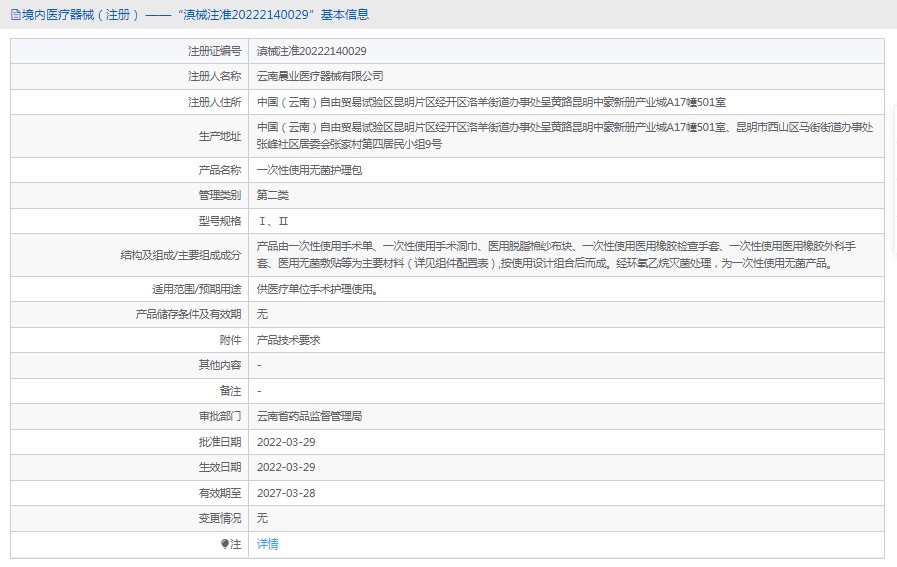Image resolution: width=897 pixels, height=567 pixels.
Task: Select the product composition description text
Action: (x=556, y=255)
